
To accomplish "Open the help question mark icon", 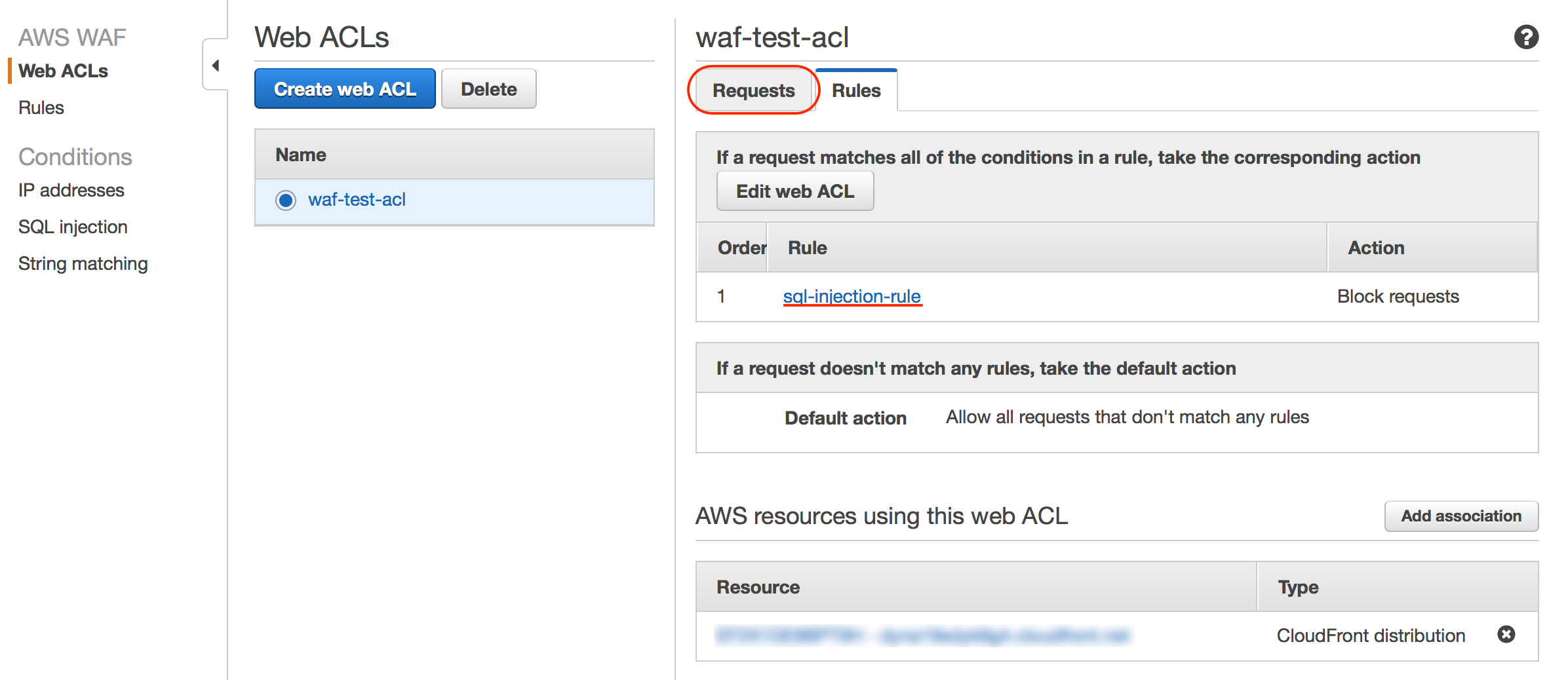I will [x=1526, y=37].
